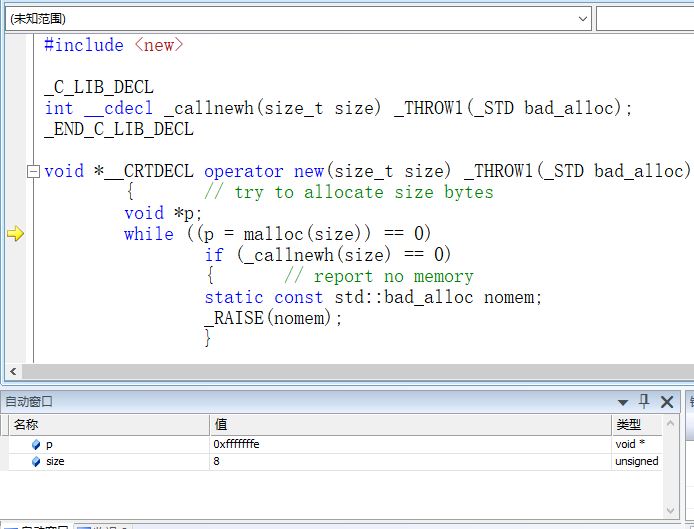Click the int __cdecl _callnewh declaration line
694x529 pixels.
338,108
